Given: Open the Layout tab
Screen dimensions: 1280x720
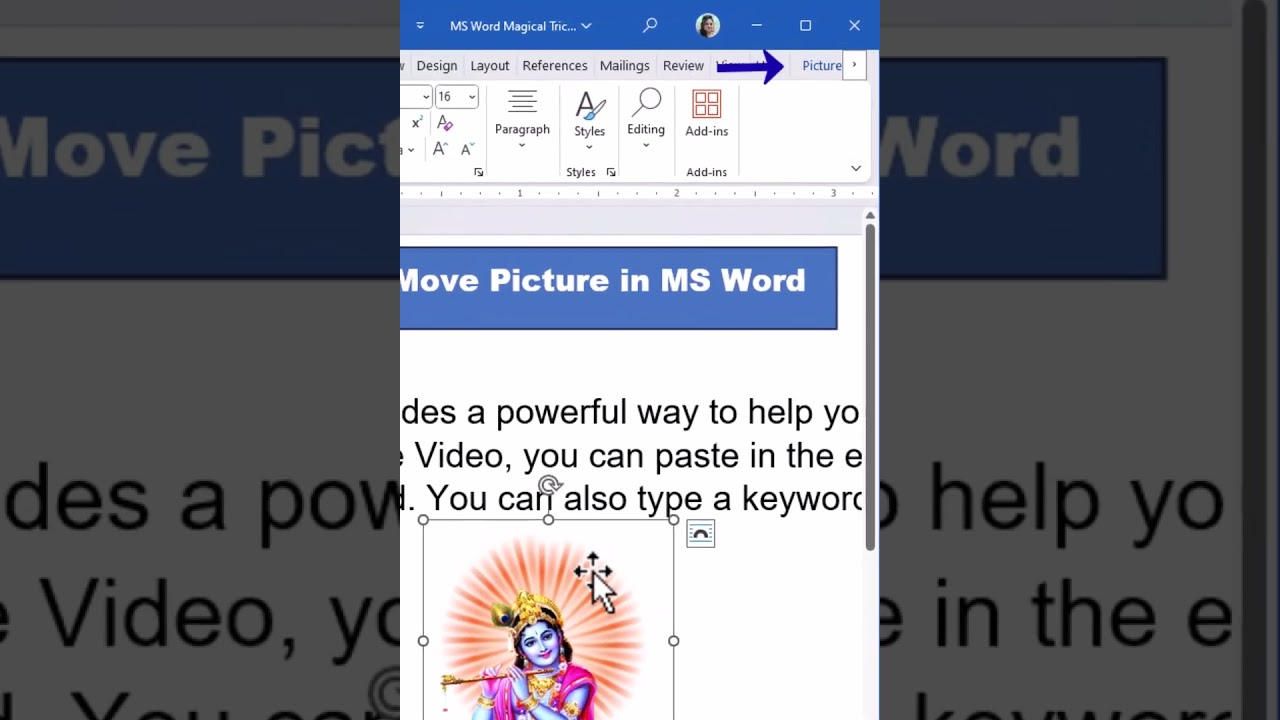Looking at the screenshot, I should [490, 65].
